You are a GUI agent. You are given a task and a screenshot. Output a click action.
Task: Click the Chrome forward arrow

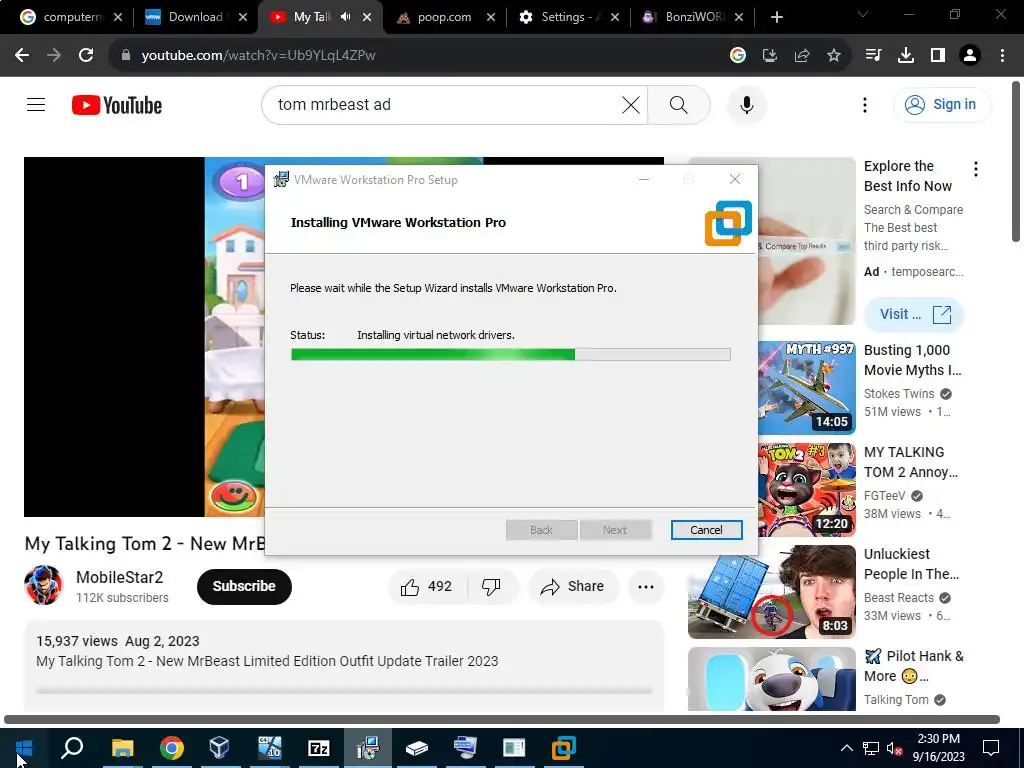pos(54,56)
